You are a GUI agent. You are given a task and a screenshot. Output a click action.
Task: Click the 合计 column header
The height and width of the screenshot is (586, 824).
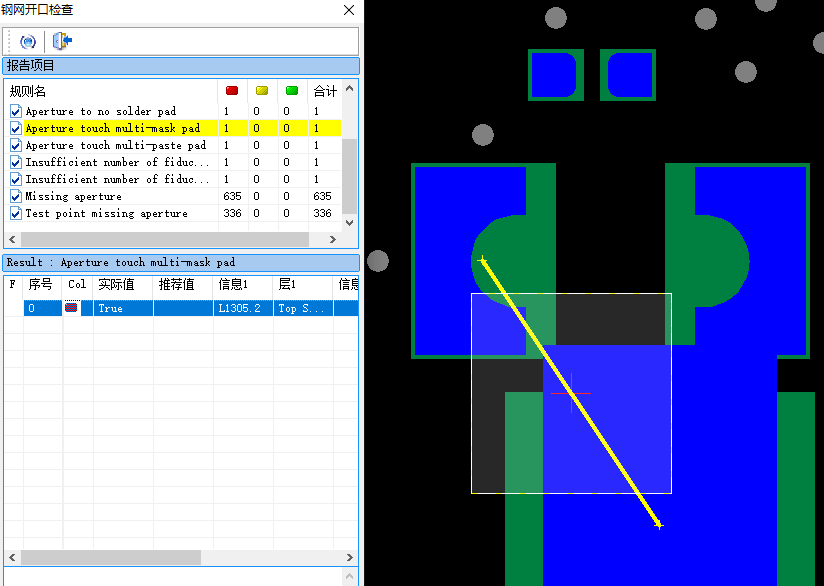point(325,91)
